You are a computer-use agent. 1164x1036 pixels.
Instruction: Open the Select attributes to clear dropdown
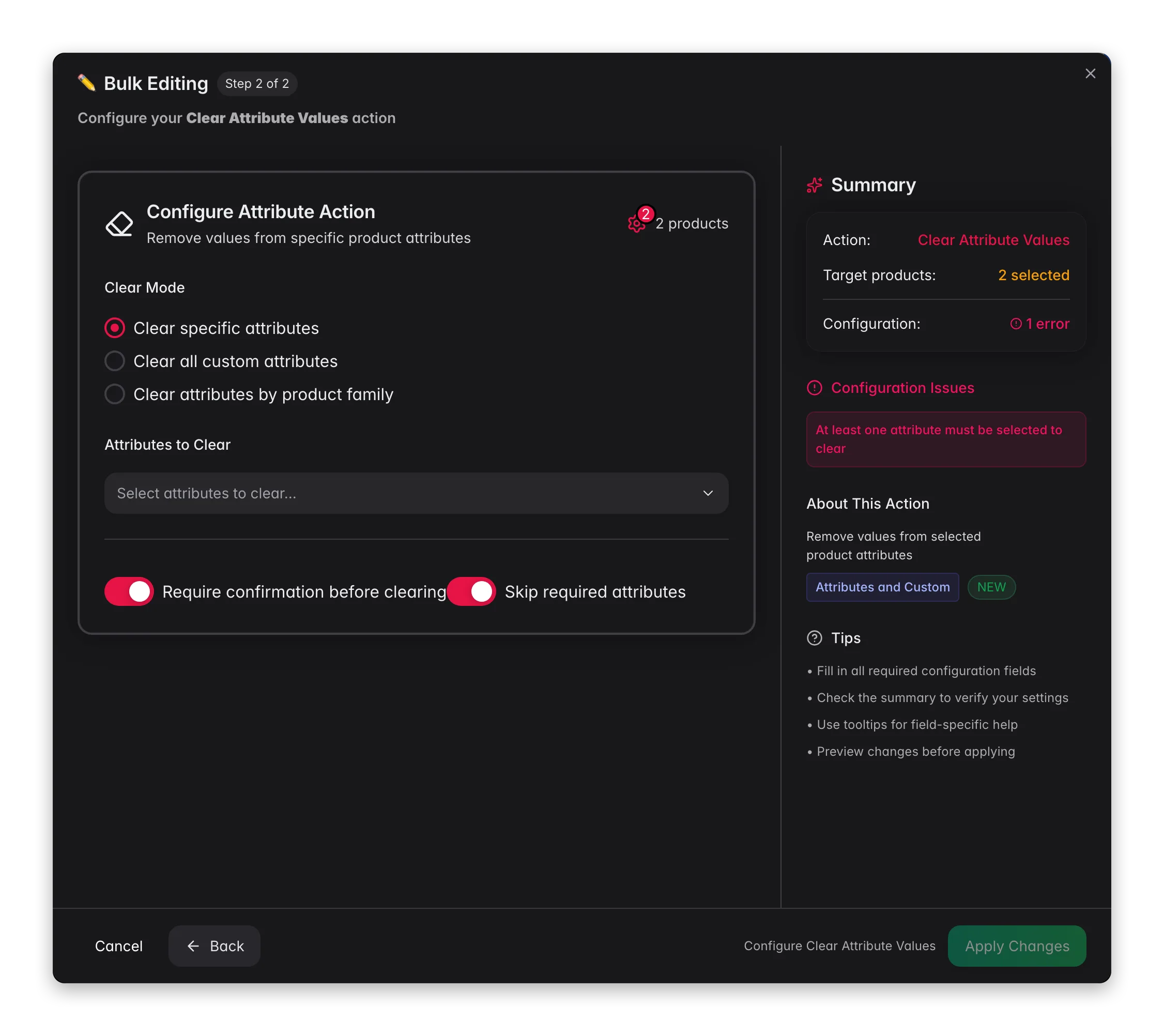coord(416,493)
